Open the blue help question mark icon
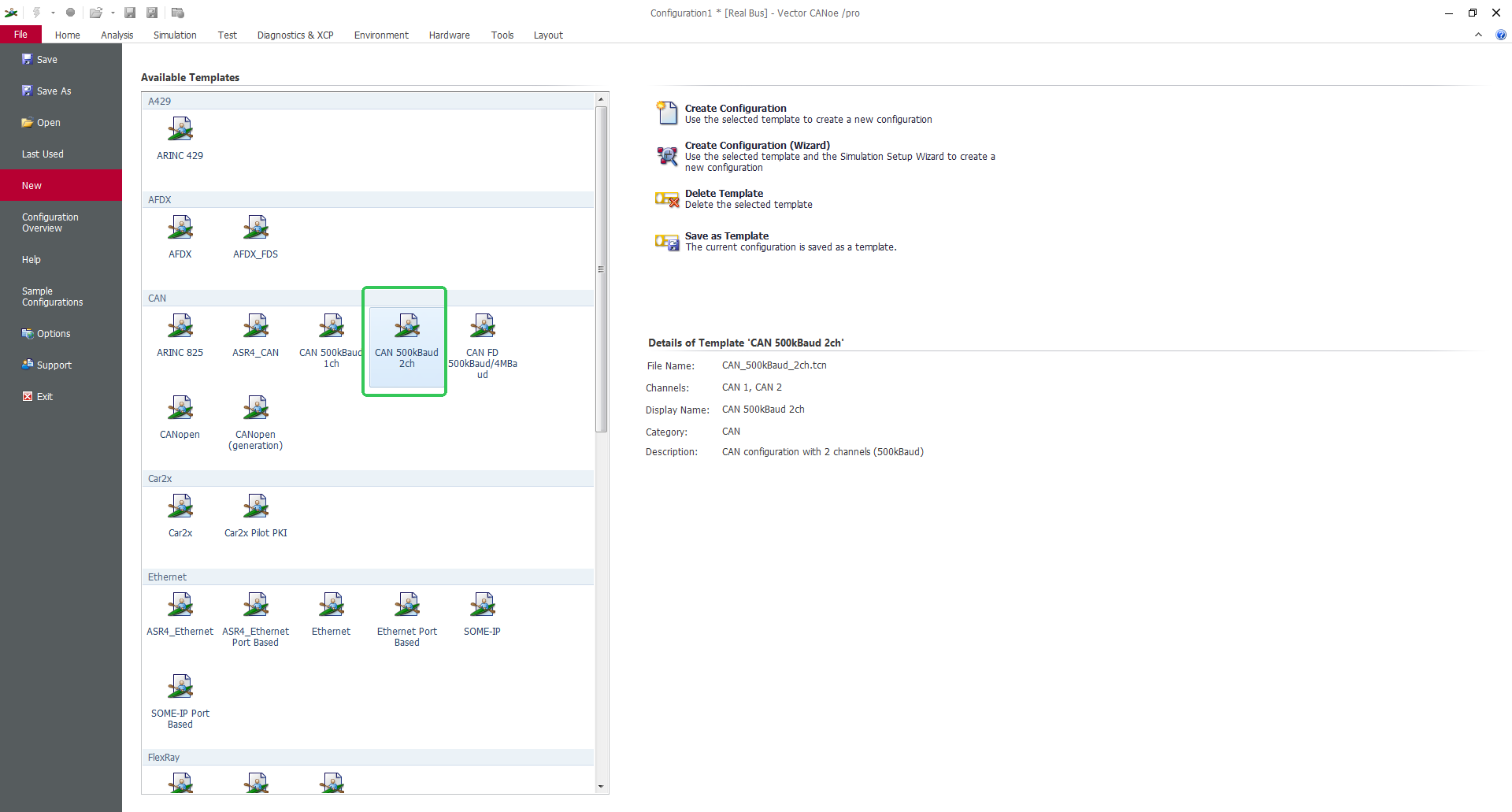The image size is (1512, 812). click(1501, 35)
